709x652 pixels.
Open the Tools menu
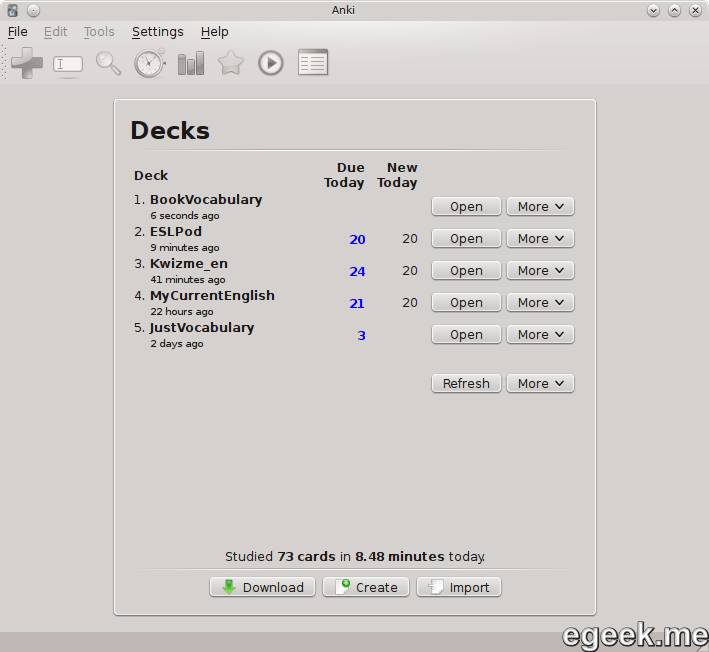(x=99, y=32)
